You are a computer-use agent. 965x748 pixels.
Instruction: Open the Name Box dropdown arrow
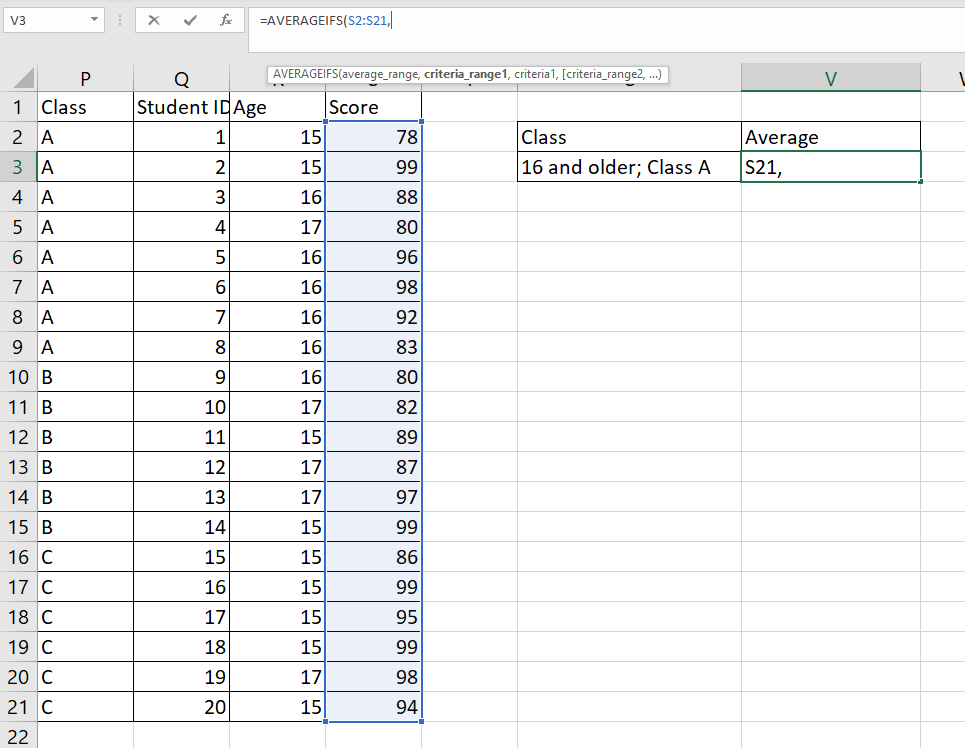tap(96, 20)
